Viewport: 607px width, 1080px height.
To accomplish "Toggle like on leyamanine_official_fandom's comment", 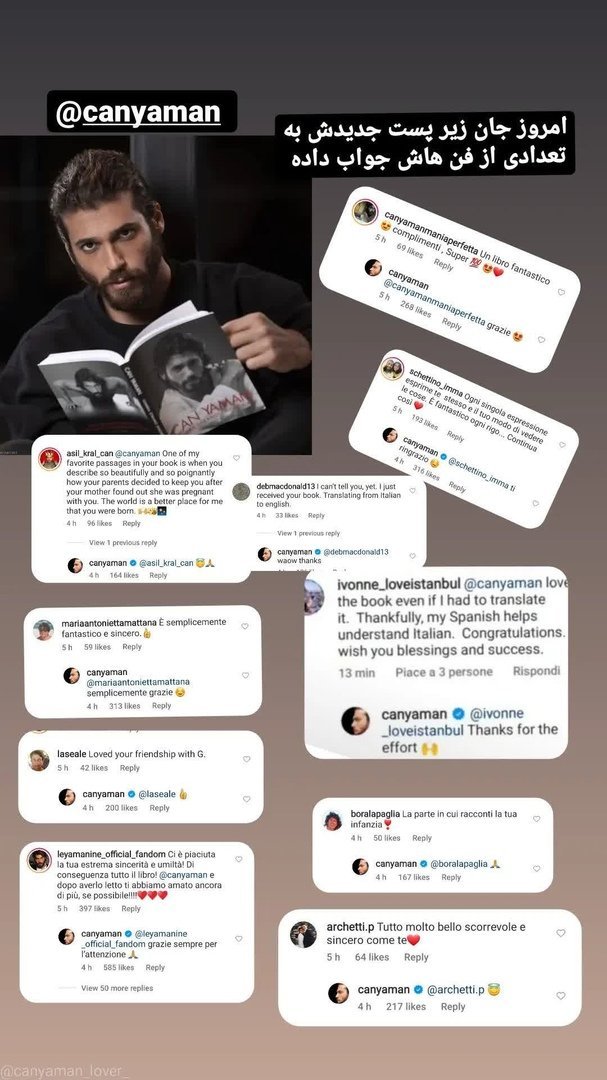I will point(238,859).
